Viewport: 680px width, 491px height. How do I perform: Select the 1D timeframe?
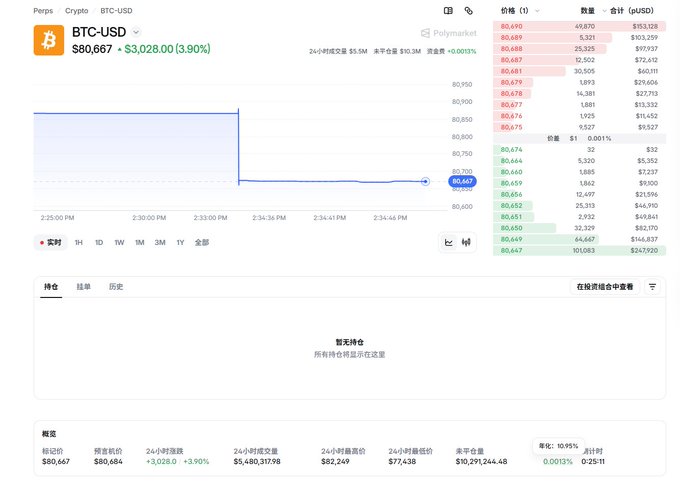pos(99,242)
